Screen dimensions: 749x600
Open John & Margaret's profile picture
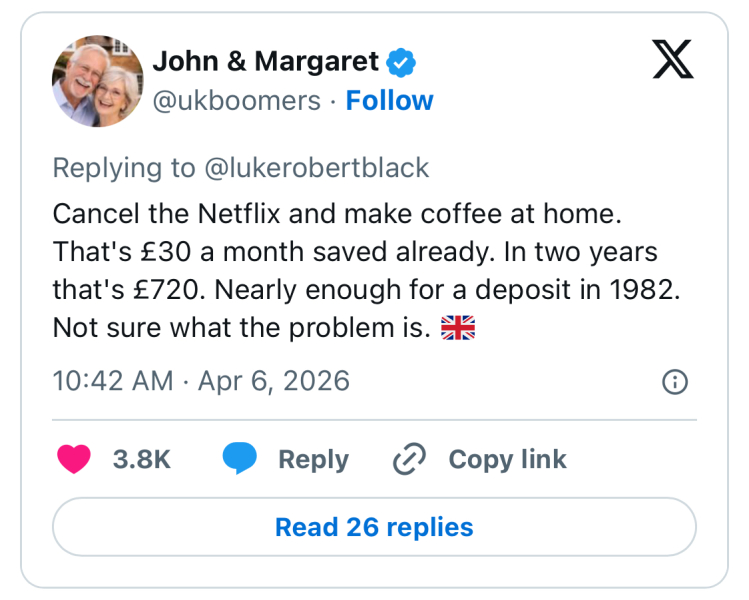97,81
